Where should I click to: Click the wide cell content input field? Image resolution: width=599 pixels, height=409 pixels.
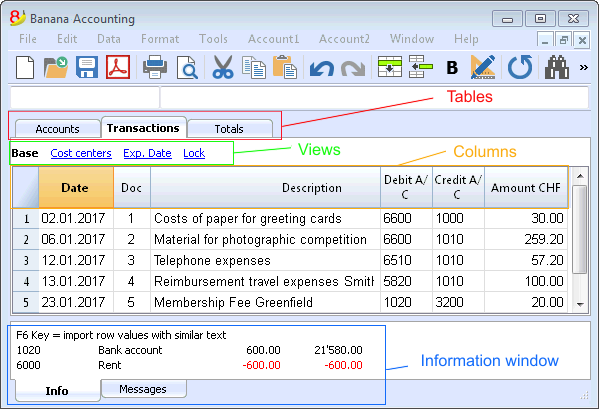pyautogui.click(x=374, y=97)
